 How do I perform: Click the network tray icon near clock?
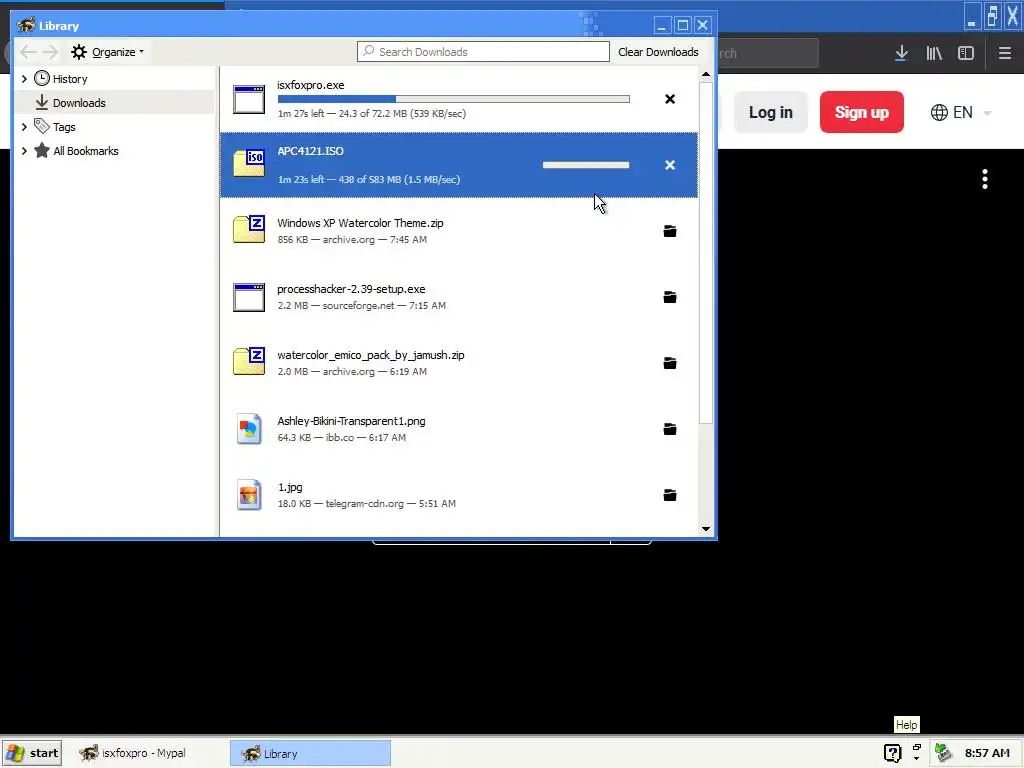[943, 753]
